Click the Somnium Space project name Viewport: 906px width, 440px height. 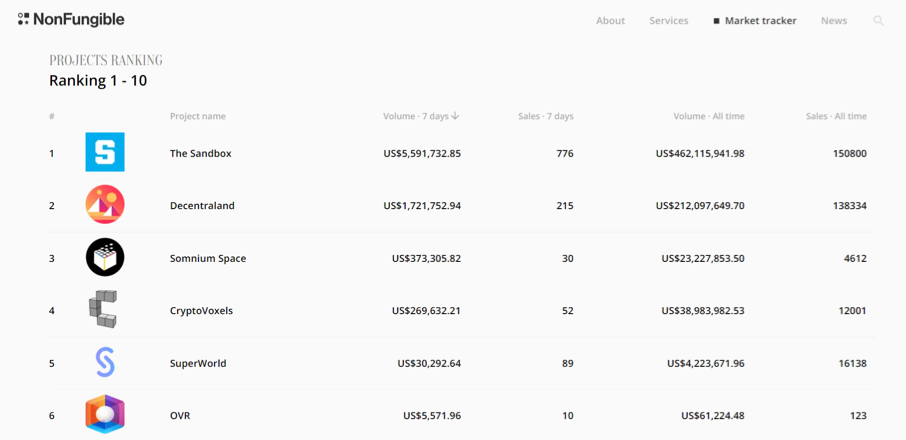208,259
